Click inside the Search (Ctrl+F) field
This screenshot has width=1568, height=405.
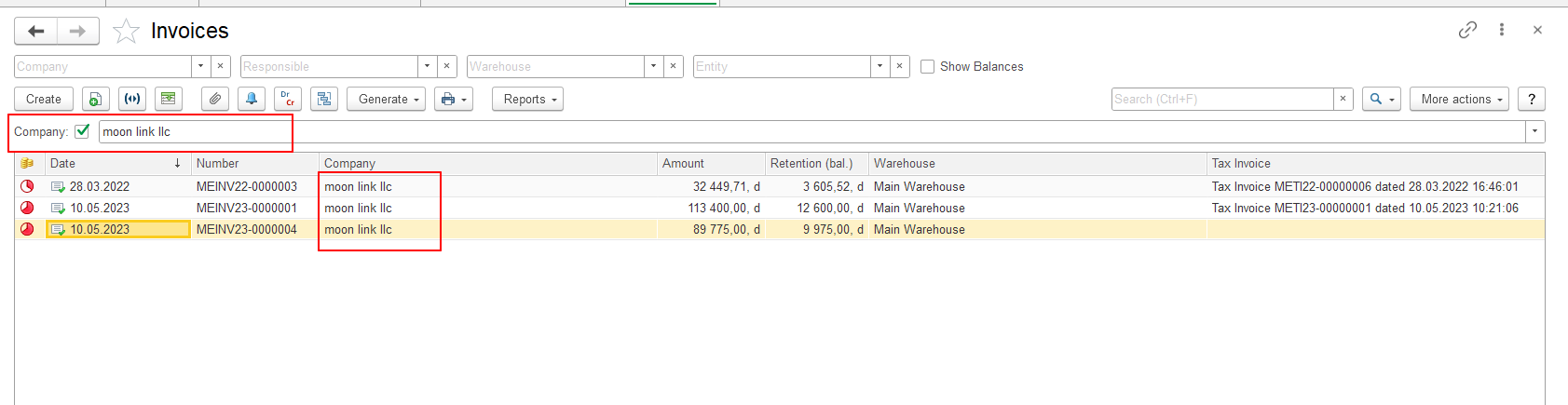[x=1222, y=99]
